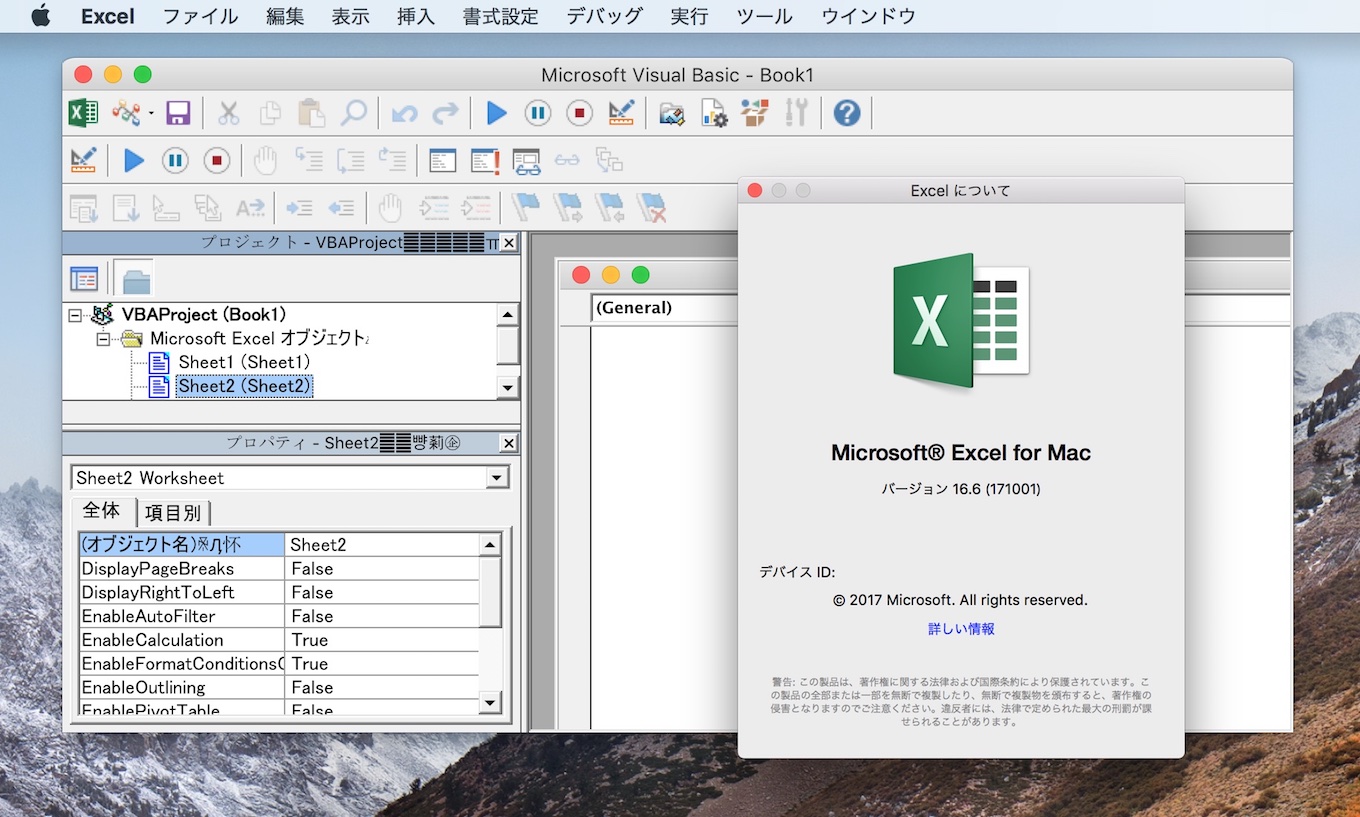This screenshot has height=817, width=1360.
Task: Open the Sheet2 Worksheet object dropdown
Action: [497, 478]
